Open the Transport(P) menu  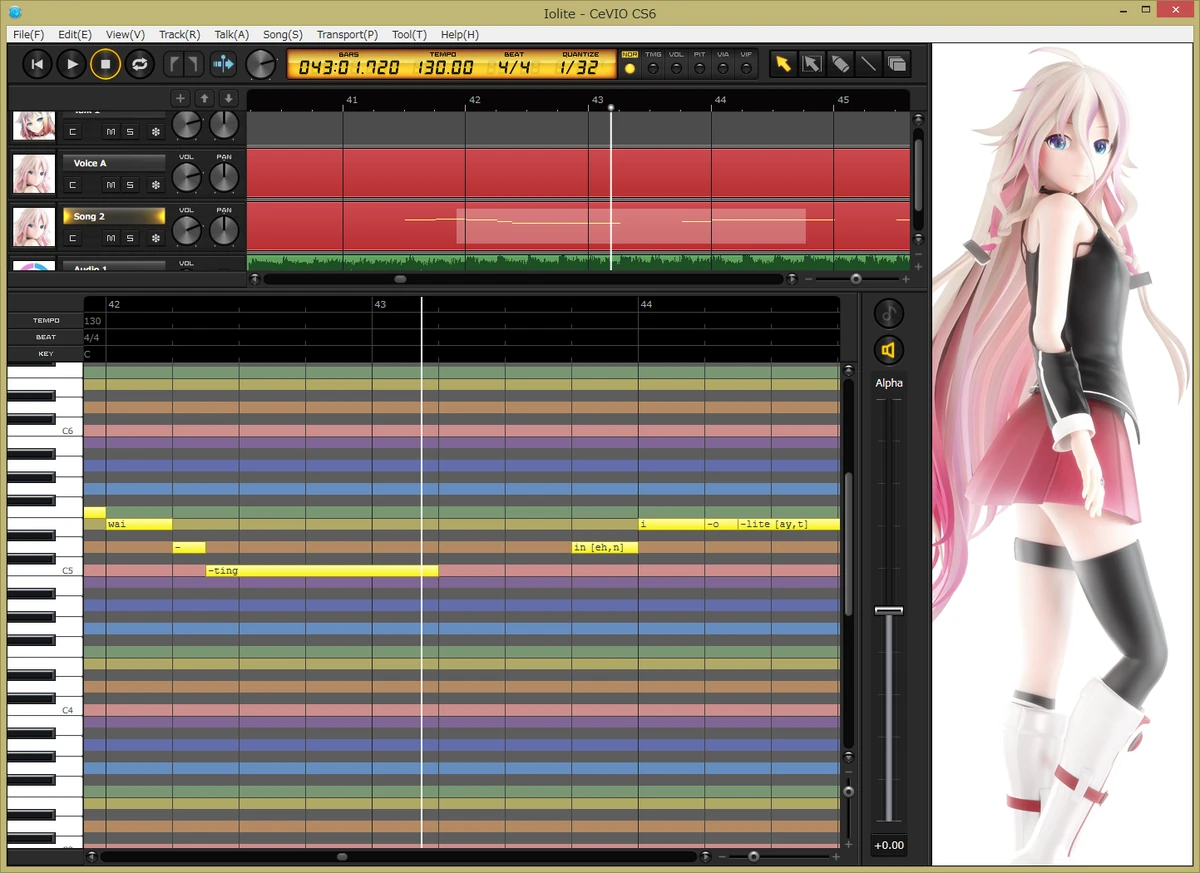tap(346, 34)
